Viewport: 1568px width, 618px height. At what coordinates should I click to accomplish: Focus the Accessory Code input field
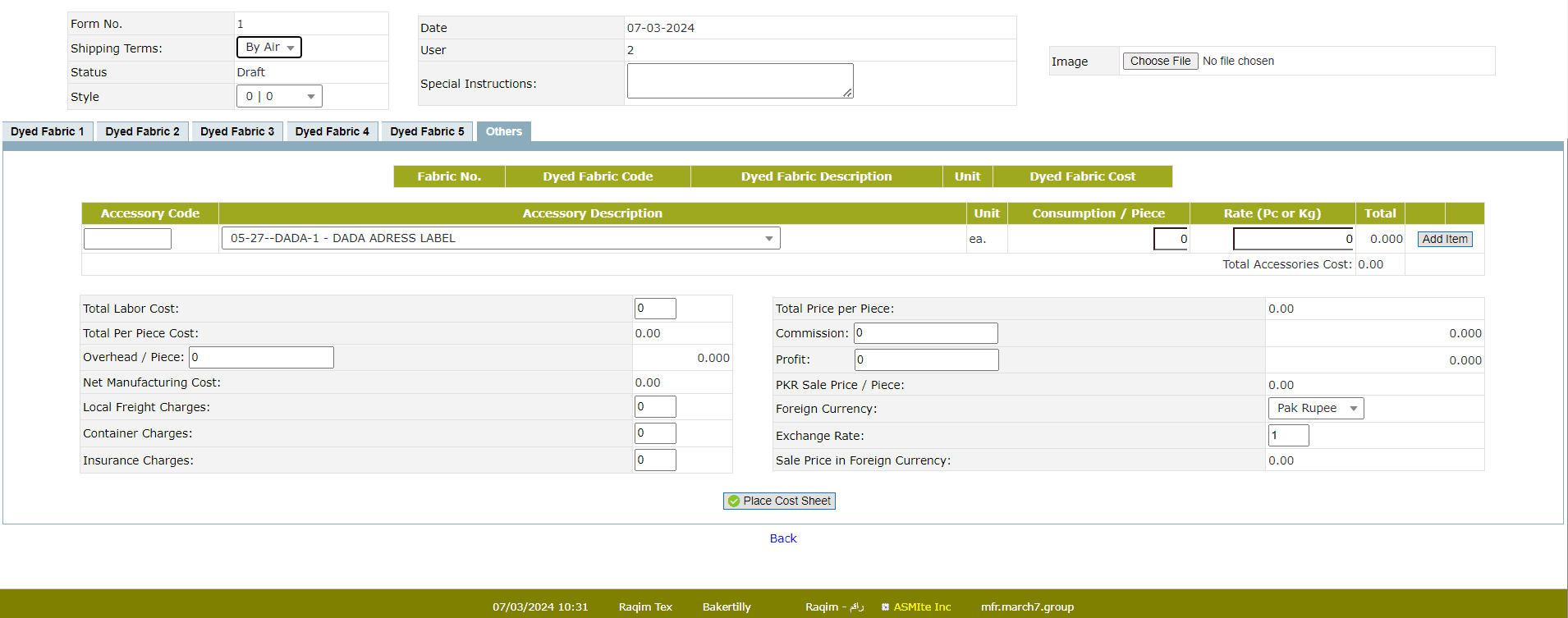coord(127,238)
